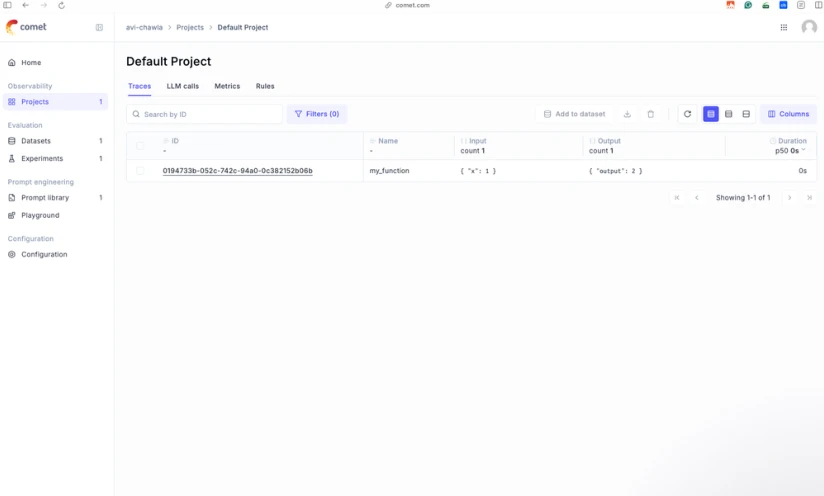Open Projects in the sidebar
This screenshot has width=824, height=496.
(55, 102)
